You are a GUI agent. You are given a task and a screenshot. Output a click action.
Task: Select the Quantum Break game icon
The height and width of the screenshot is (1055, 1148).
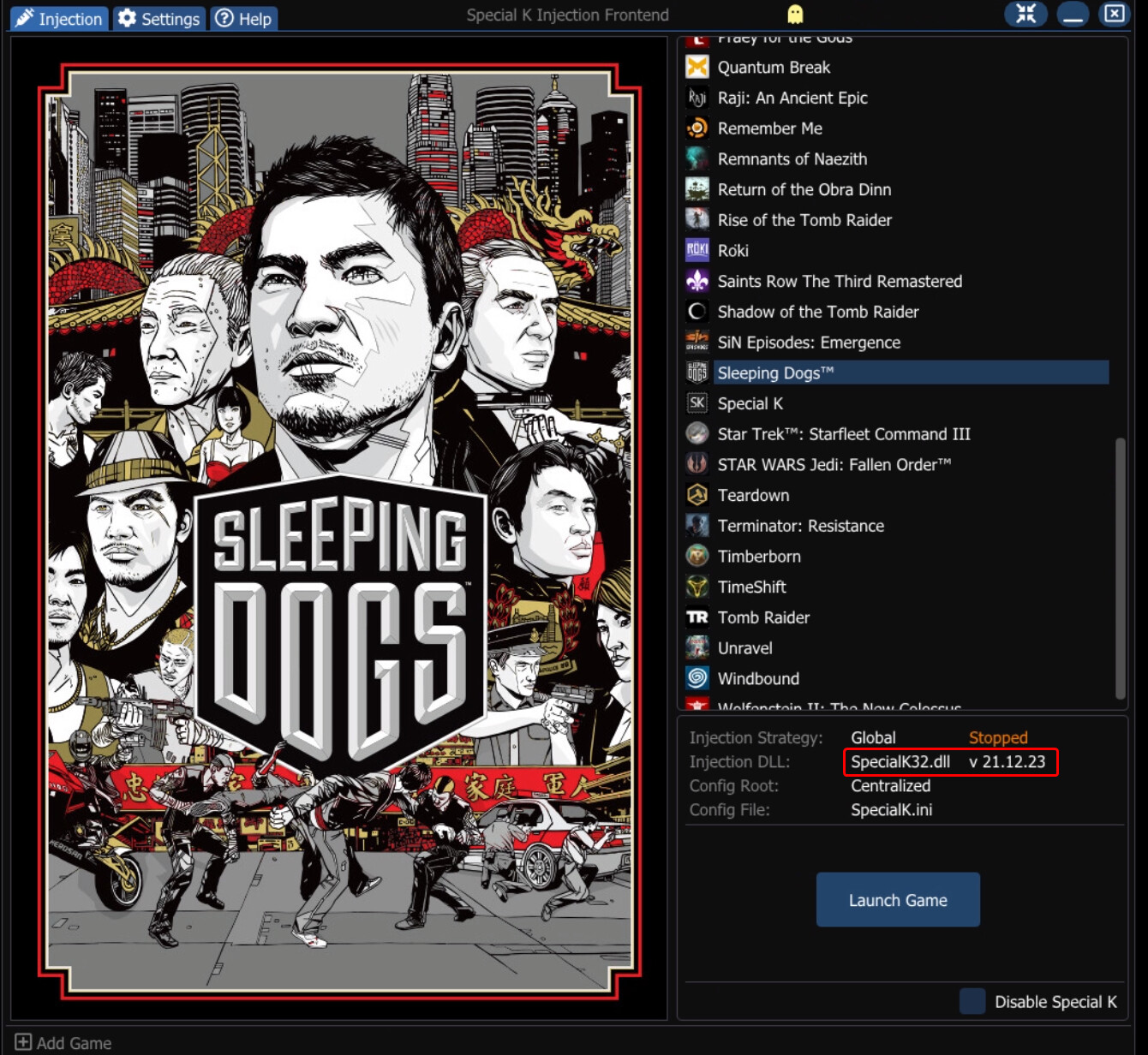point(697,67)
